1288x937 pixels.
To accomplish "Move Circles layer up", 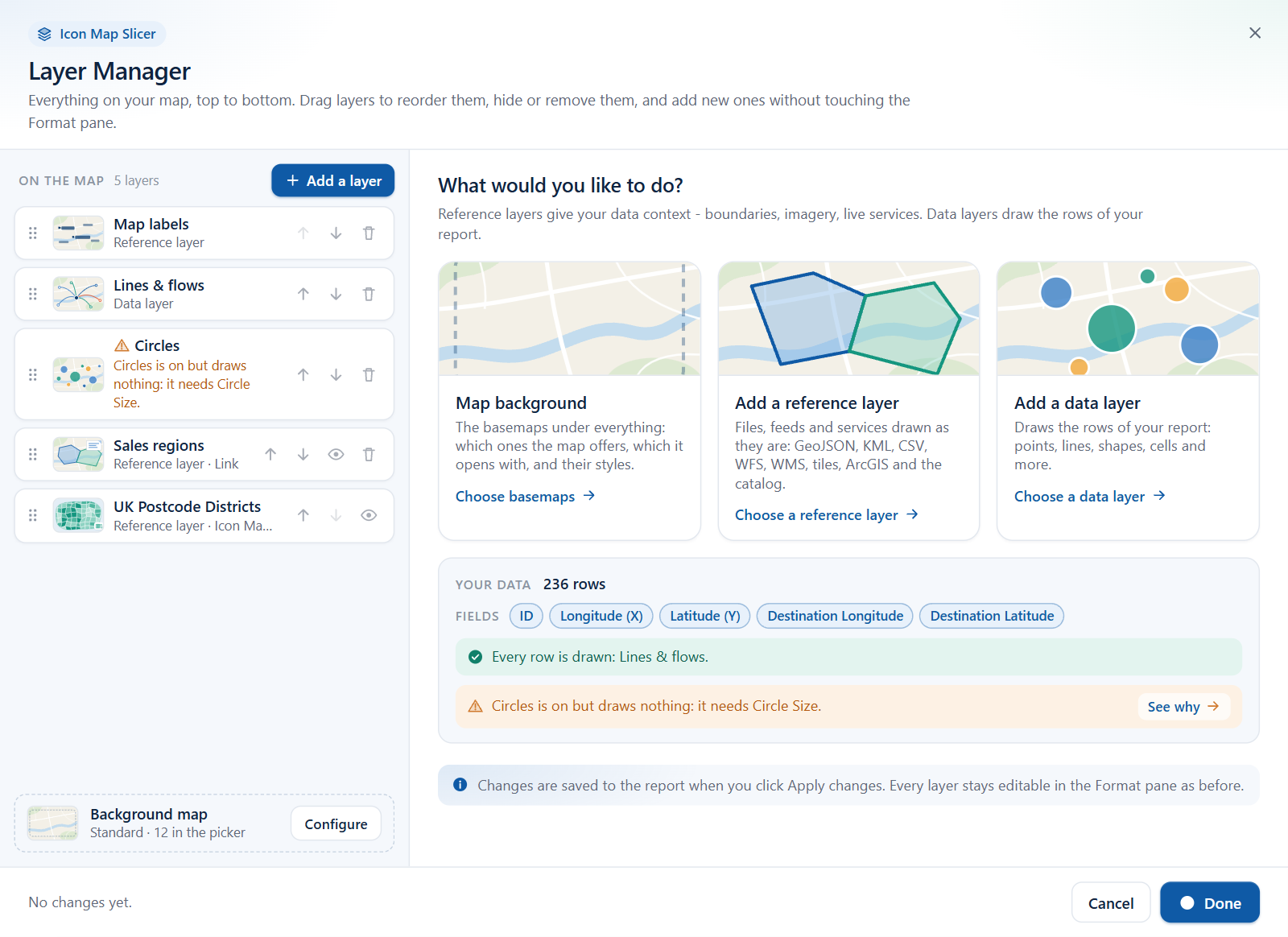I will click(x=303, y=375).
